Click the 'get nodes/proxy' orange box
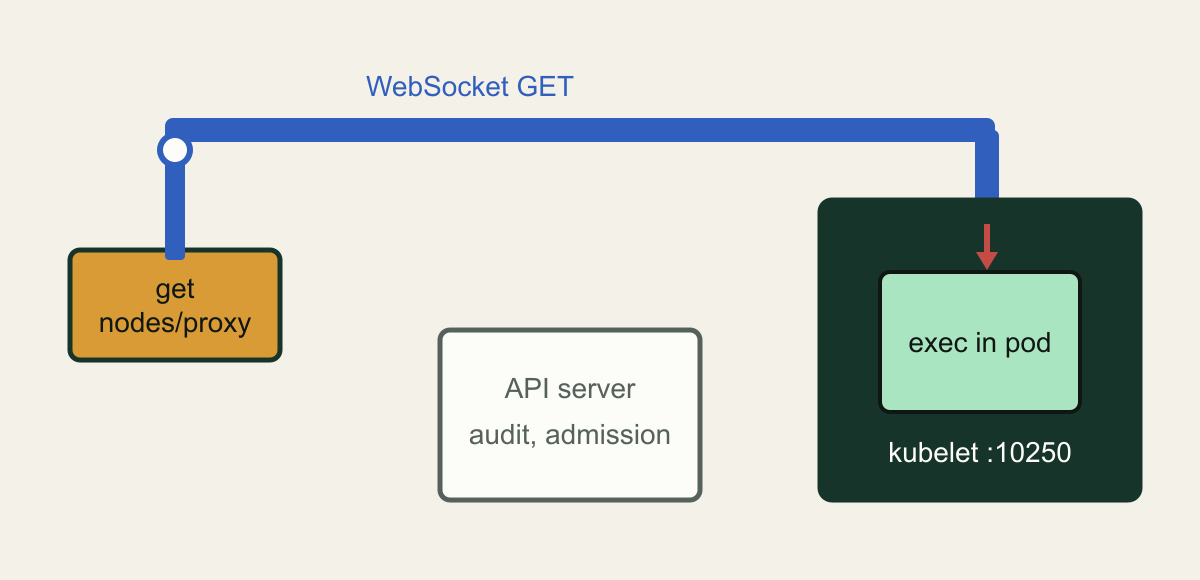The height and width of the screenshot is (580, 1200). 175,305
